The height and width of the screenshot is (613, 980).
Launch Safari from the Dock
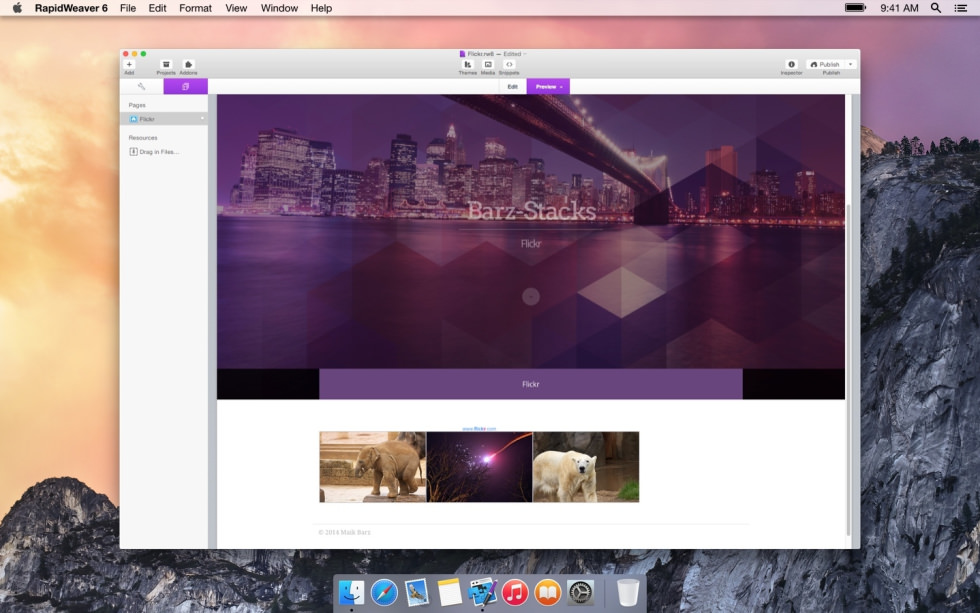coord(384,592)
